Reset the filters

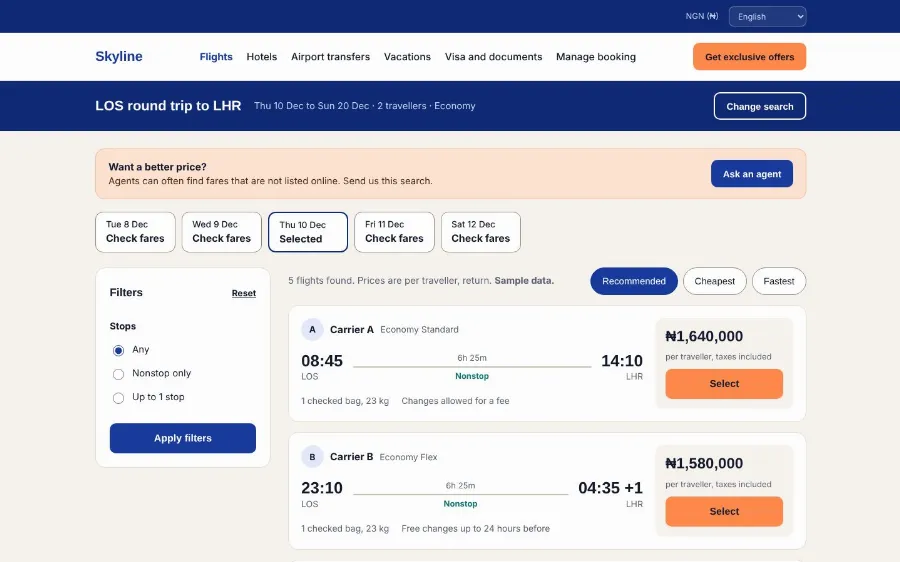tap(244, 293)
